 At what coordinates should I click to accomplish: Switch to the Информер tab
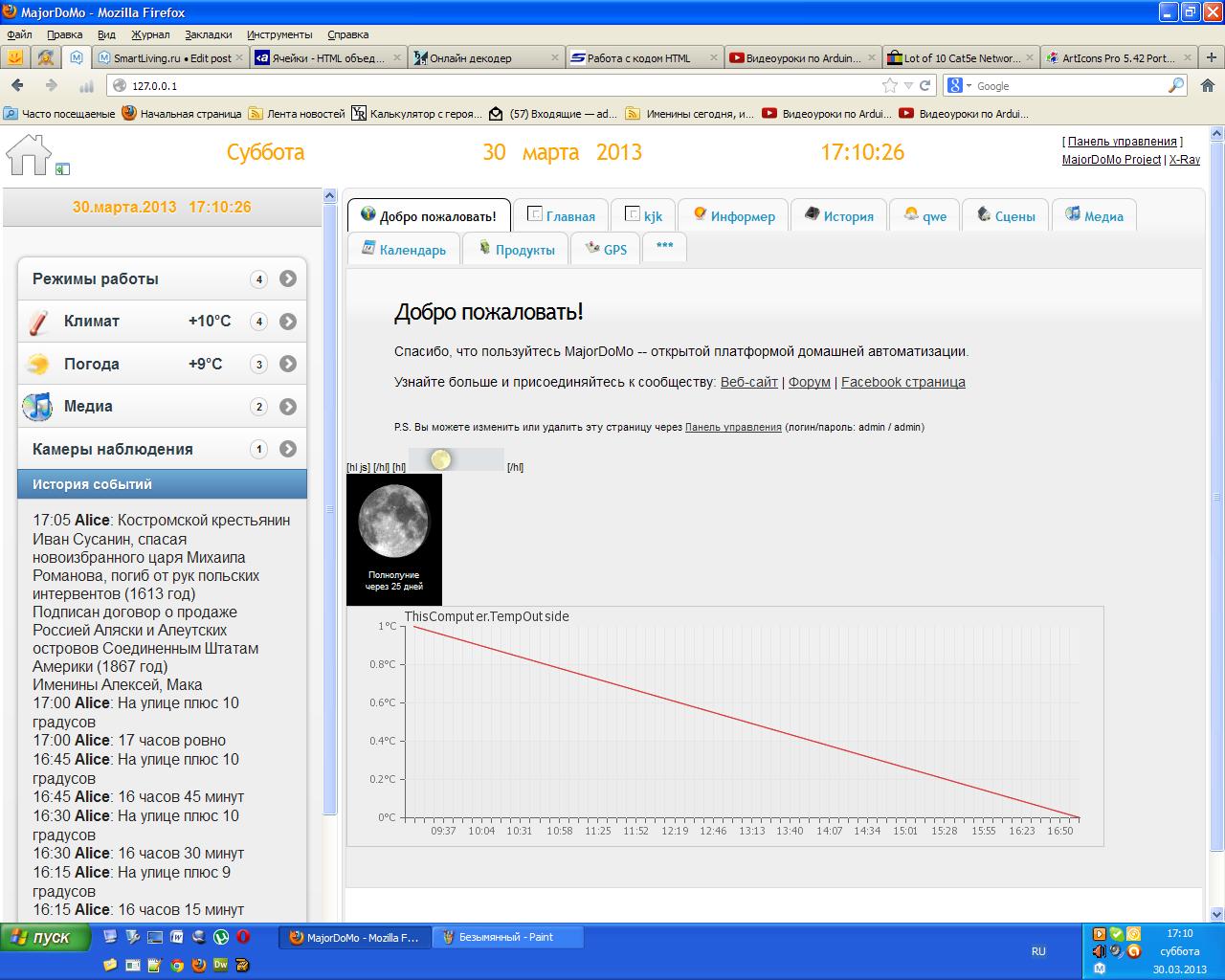(734, 216)
